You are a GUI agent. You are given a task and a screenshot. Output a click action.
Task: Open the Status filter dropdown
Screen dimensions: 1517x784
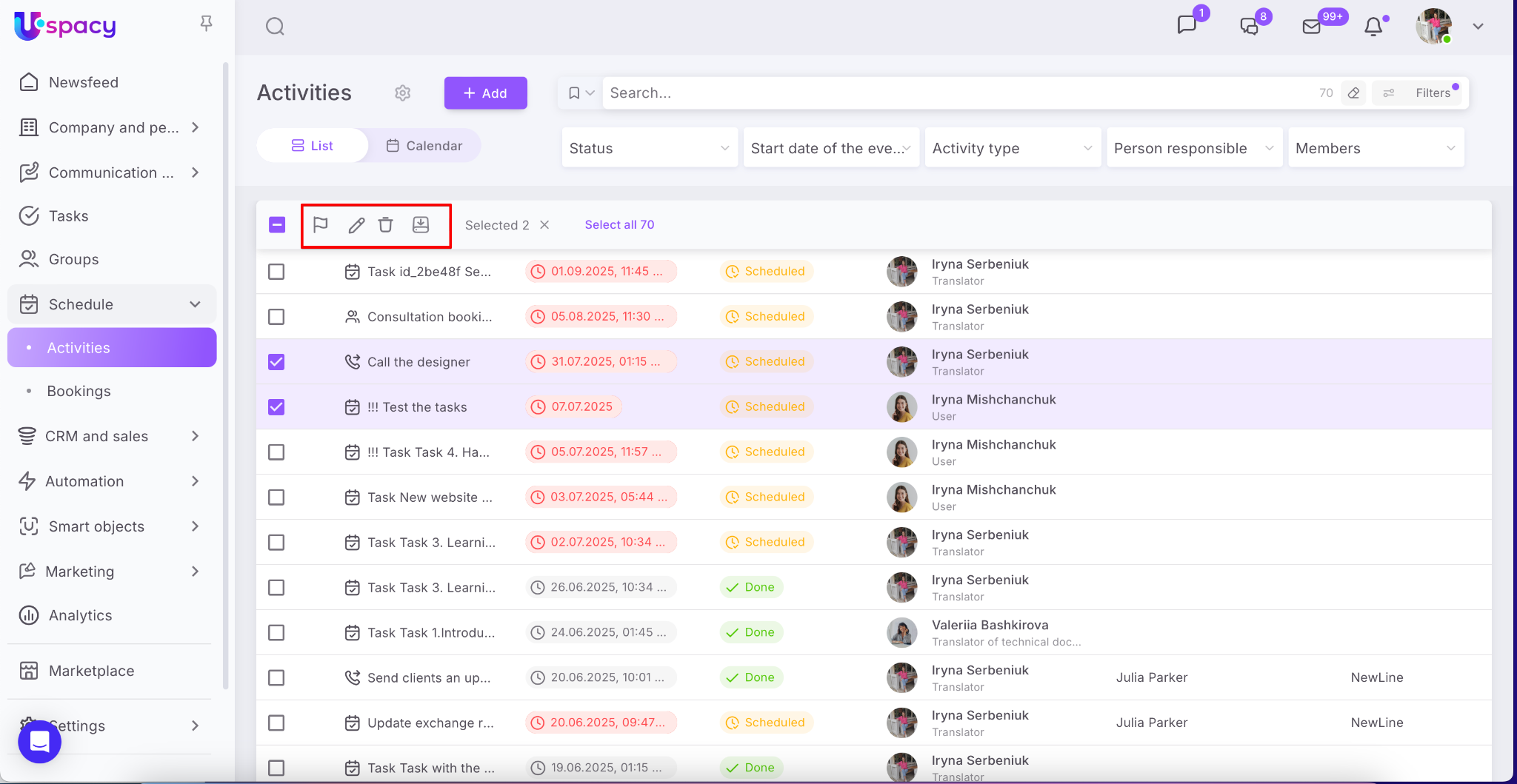[x=649, y=148]
